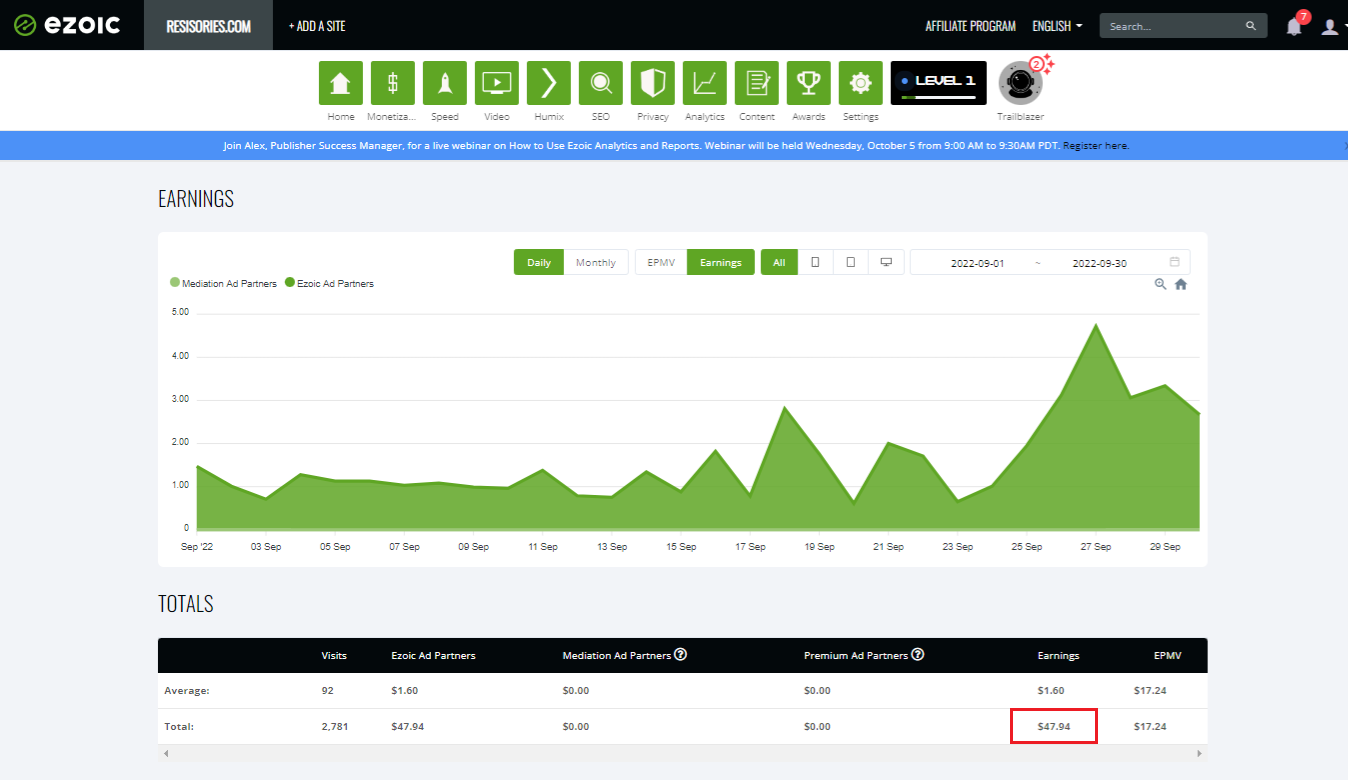
Task: Click the 27 Sep peak on chart
Action: click(1096, 325)
